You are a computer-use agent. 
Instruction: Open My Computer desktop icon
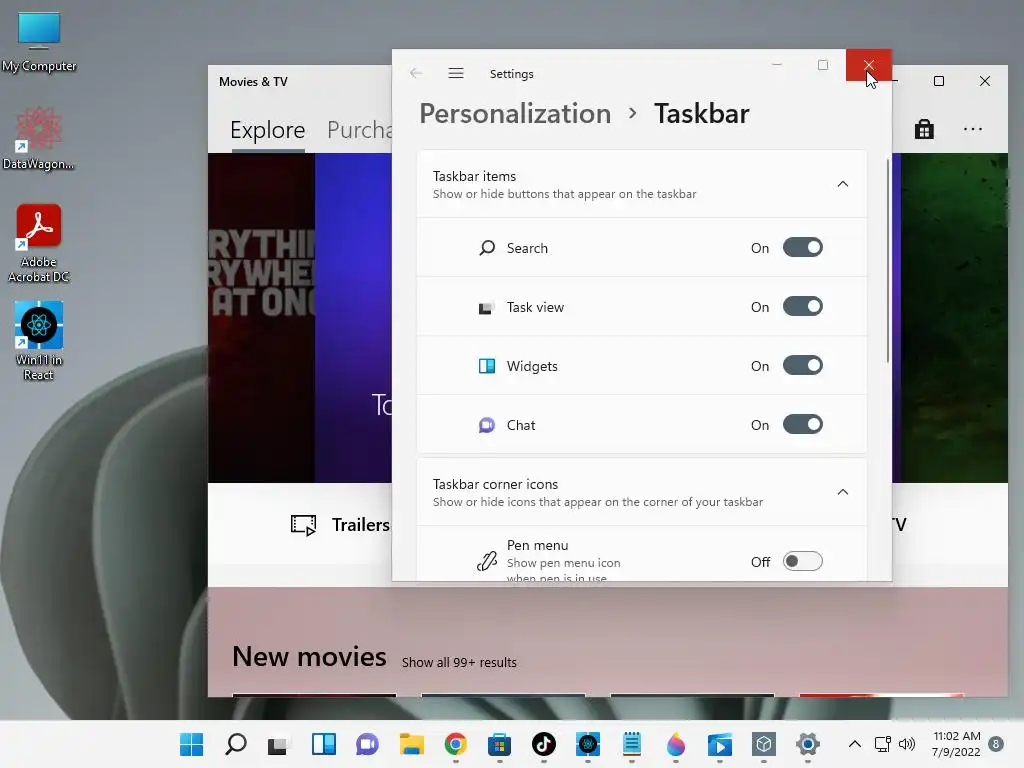point(39,42)
